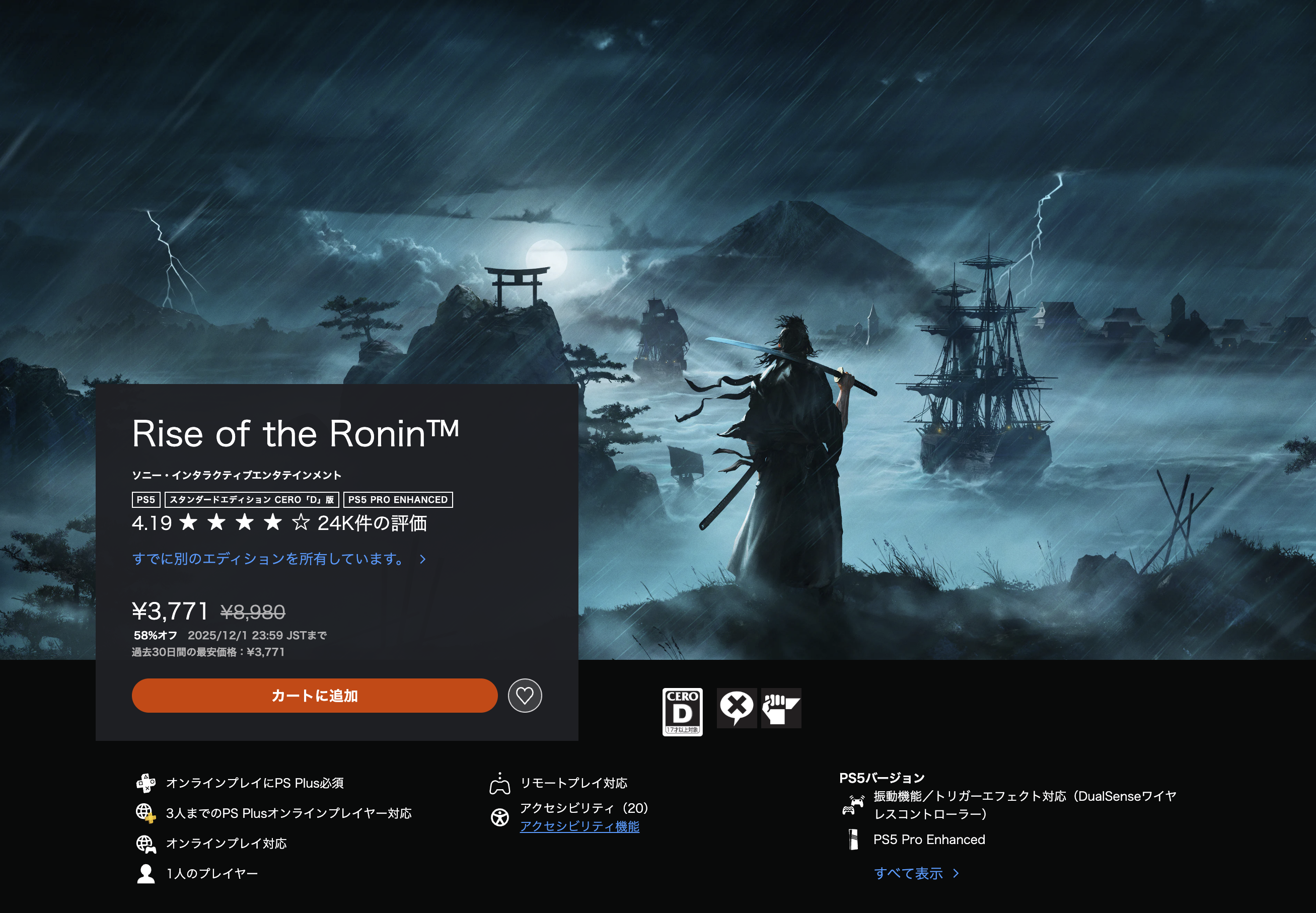The height and width of the screenshot is (913, 1316).
Task: Click the online play globe icon
Action: [145, 843]
